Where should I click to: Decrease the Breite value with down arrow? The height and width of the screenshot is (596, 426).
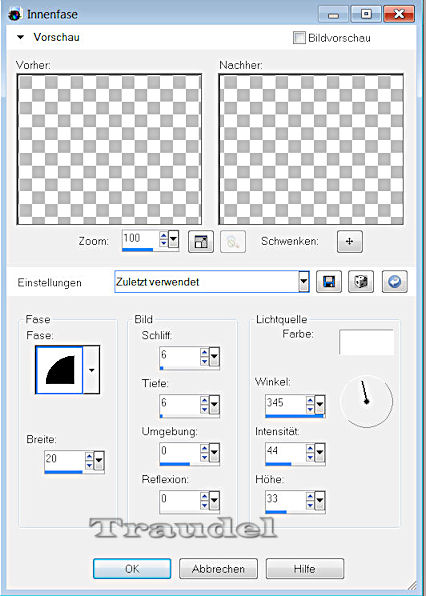89,465
